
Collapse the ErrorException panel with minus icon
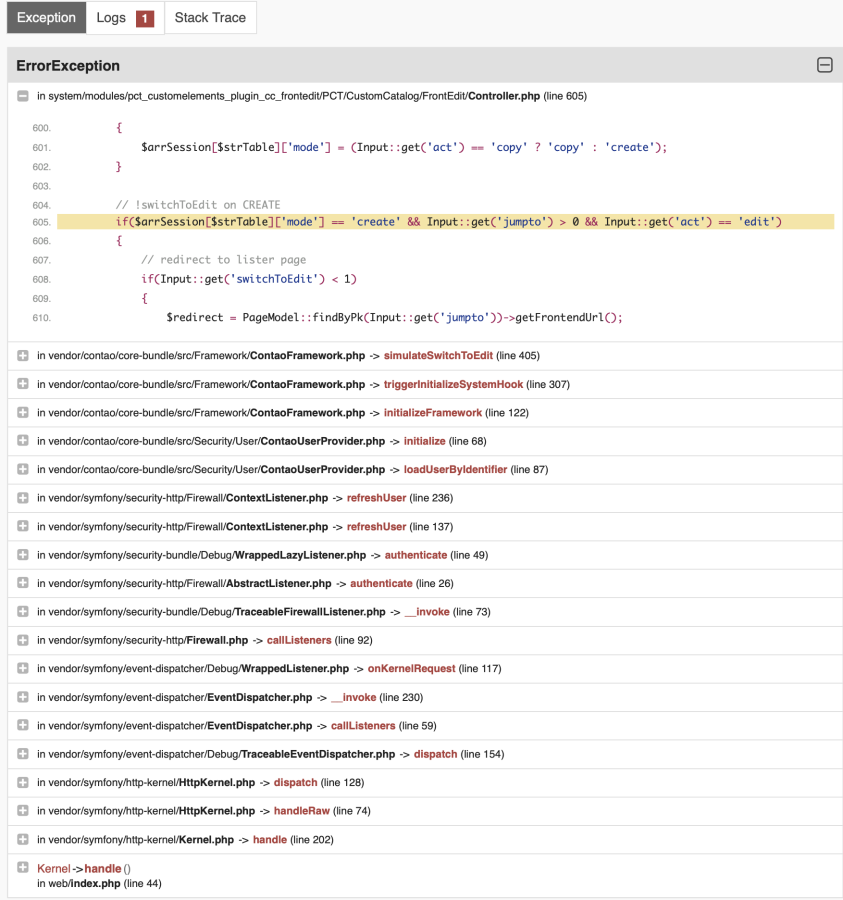(x=824, y=66)
